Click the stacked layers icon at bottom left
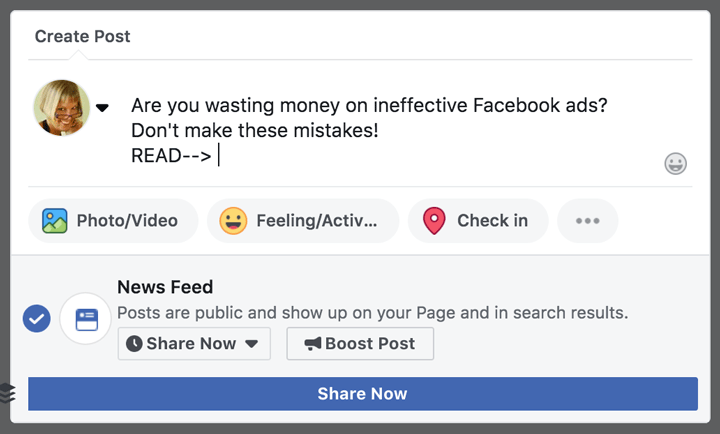Viewport: 720px width, 434px height. [7, 393]
